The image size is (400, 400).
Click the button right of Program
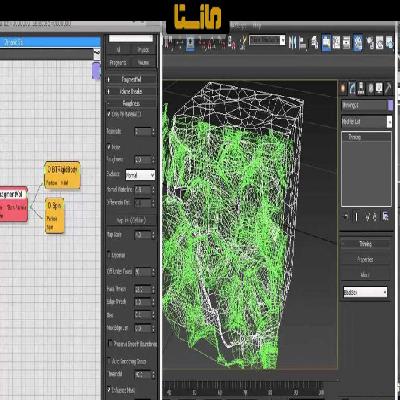(143, 63)
